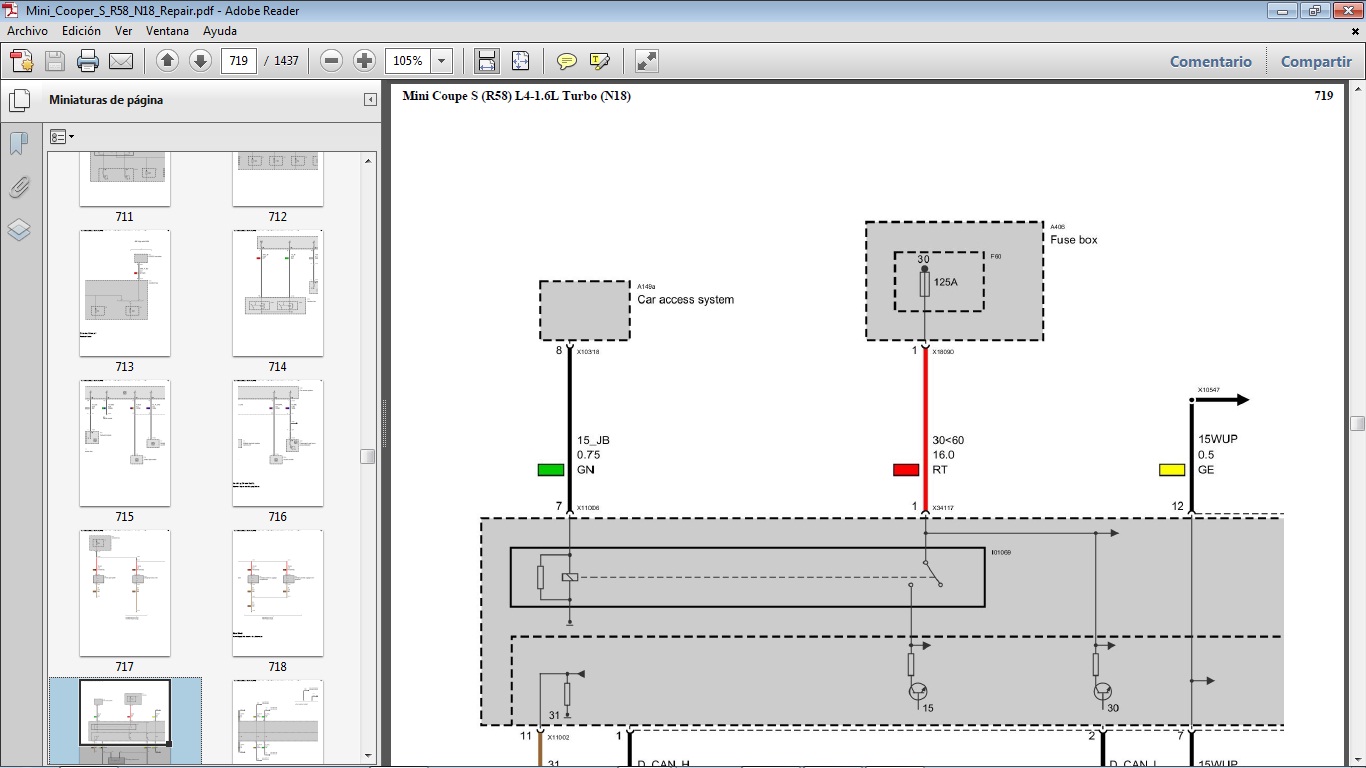
Task: Click the page number field showing 719
Action: pos(238,61)
